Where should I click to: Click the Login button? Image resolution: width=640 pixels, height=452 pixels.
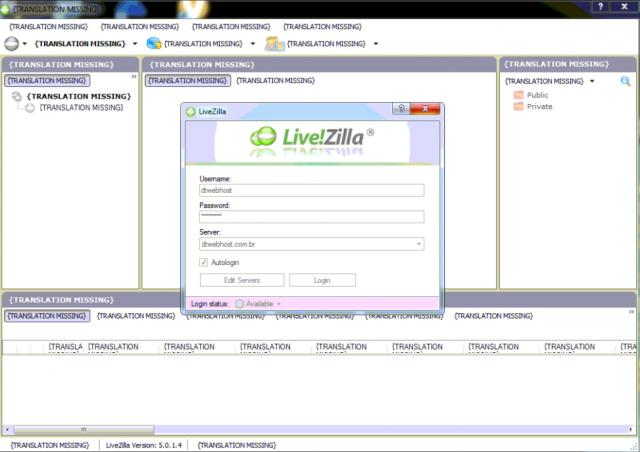322,280
